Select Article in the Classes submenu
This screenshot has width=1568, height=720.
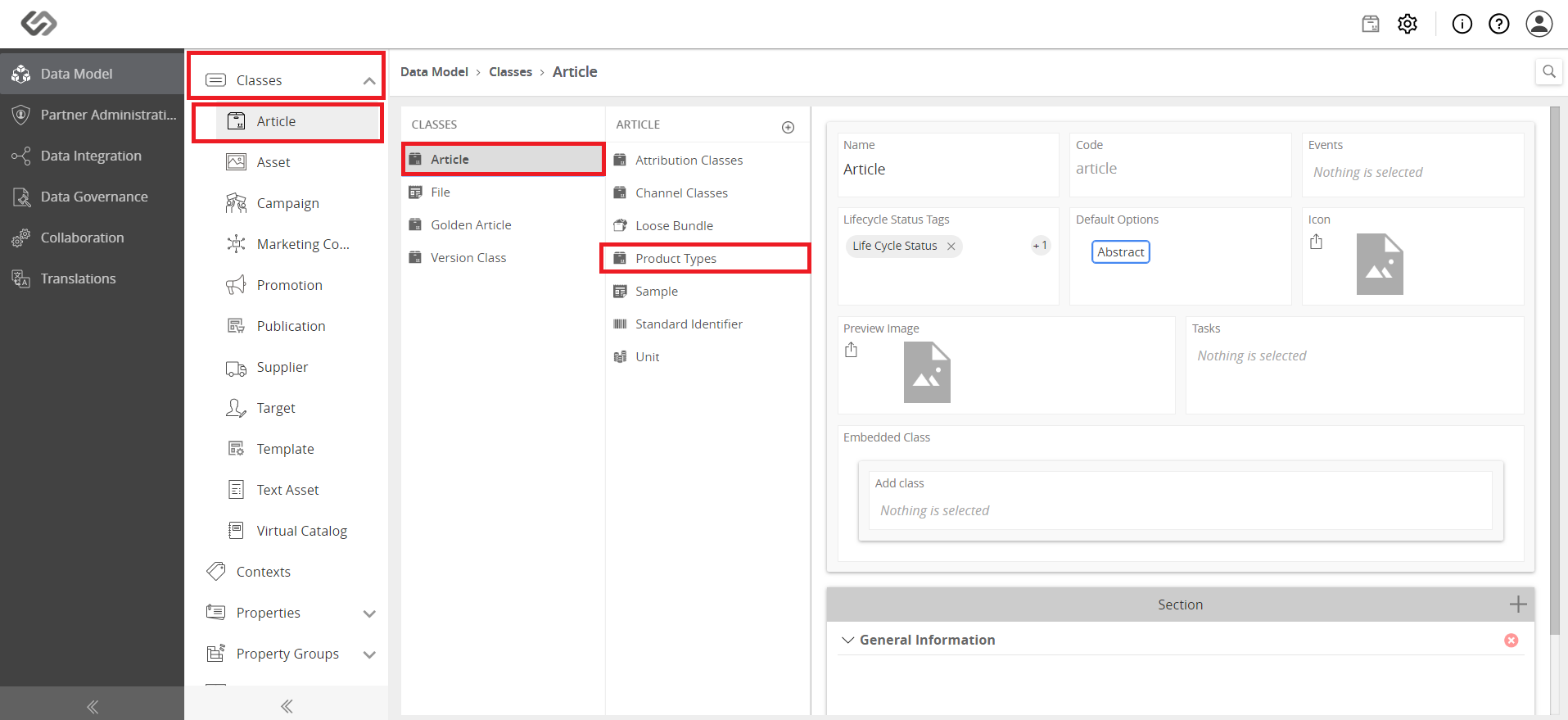coord(287,121)
